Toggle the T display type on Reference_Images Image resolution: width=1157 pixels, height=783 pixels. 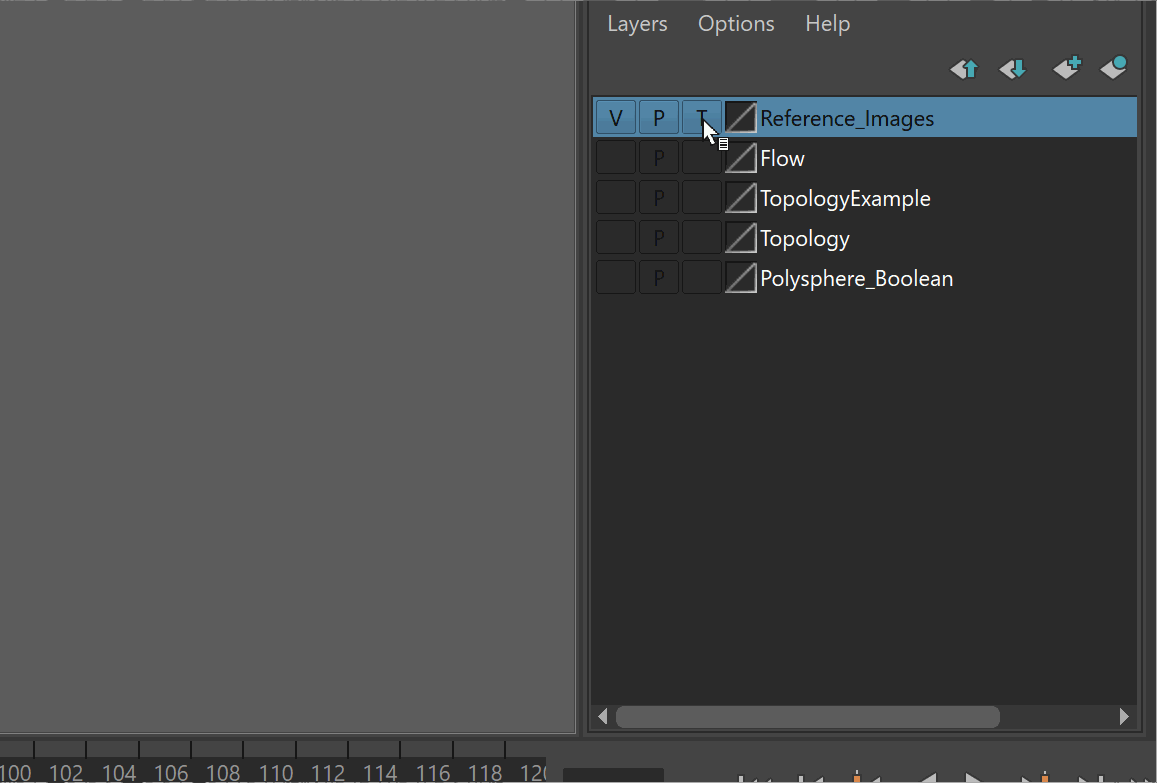coord(701,118)
